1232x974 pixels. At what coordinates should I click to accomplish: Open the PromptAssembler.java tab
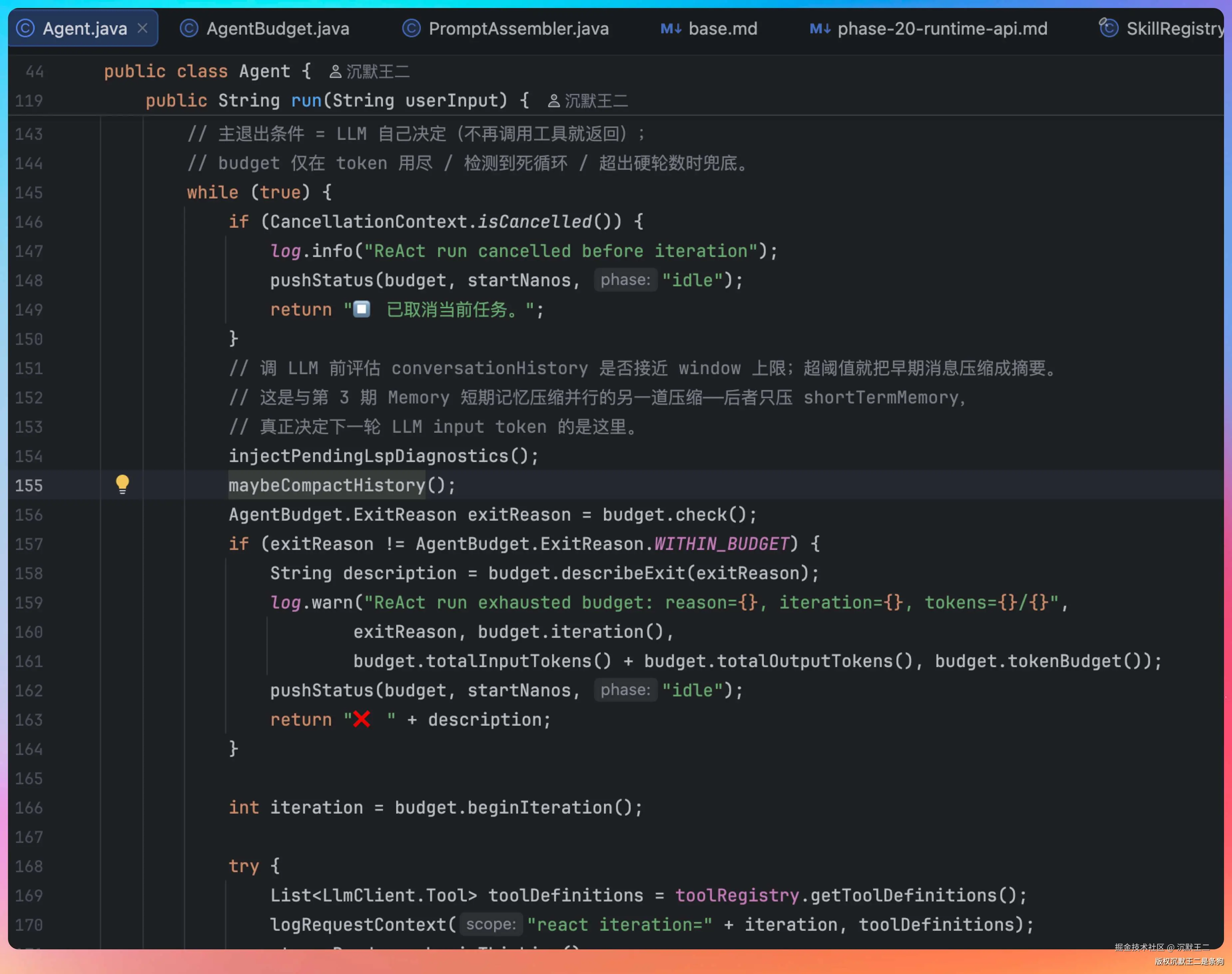pos(506,28)
